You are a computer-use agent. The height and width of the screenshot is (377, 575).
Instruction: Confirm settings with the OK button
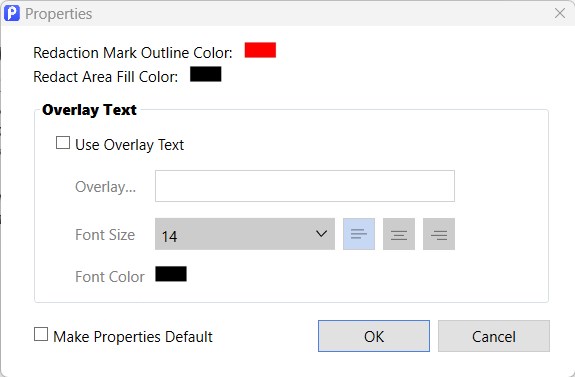click(374, 336)
